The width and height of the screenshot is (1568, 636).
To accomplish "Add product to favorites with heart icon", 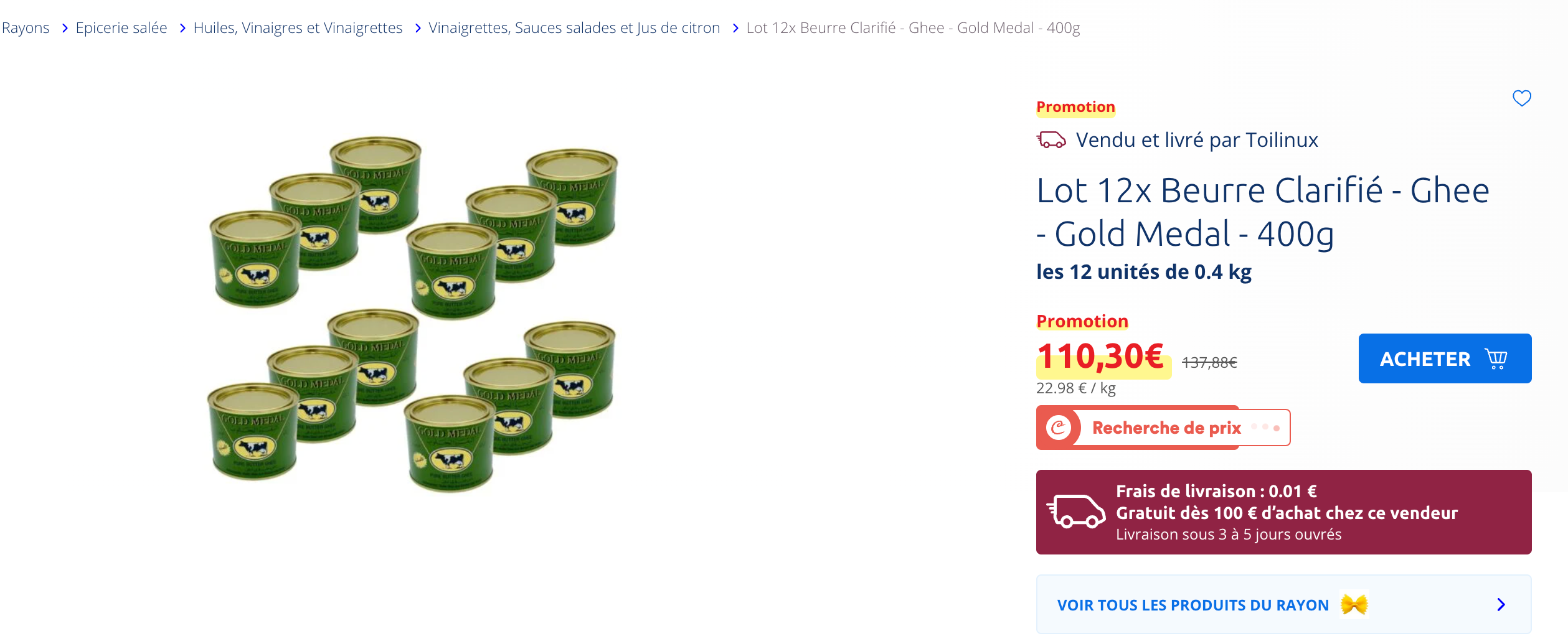I will point(1521,98).
